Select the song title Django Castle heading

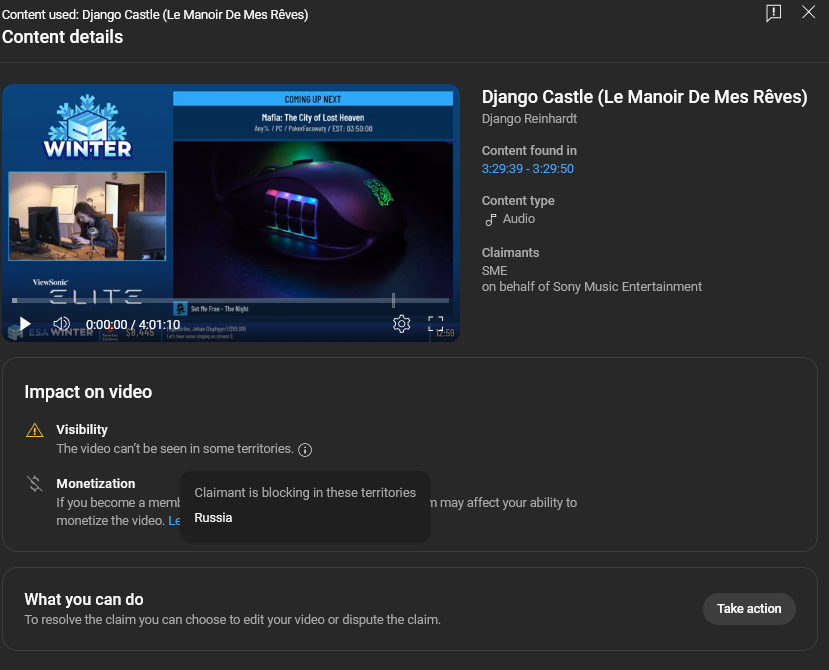point(644,97)
